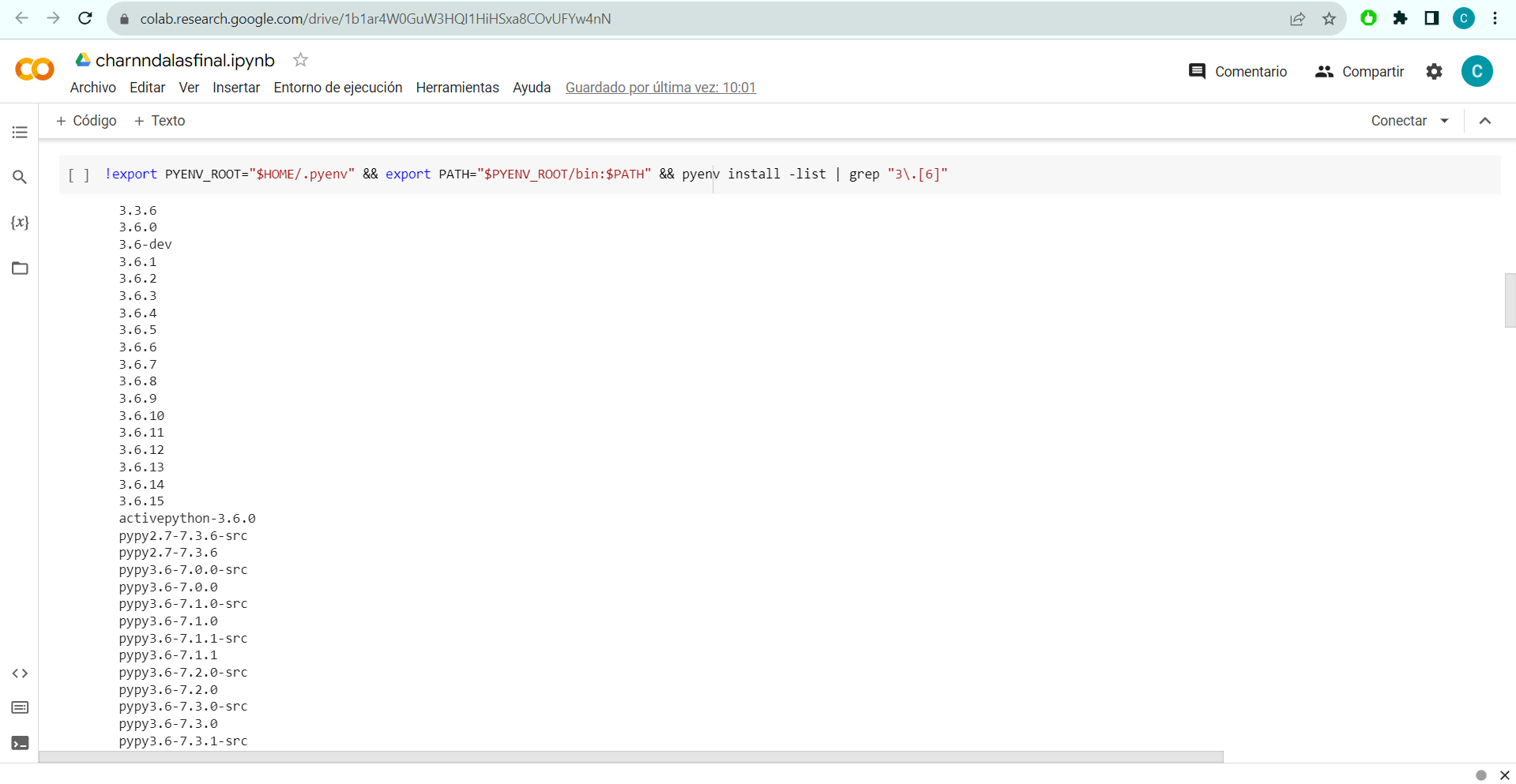Add a text cell with Texto

(x=160, y=121)
